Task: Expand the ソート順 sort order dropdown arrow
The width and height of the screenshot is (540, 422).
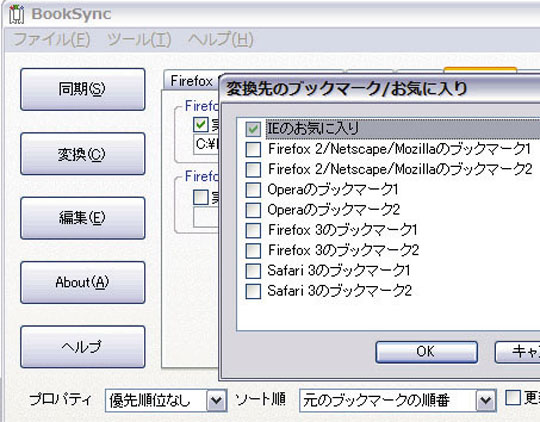Action: 486,400
